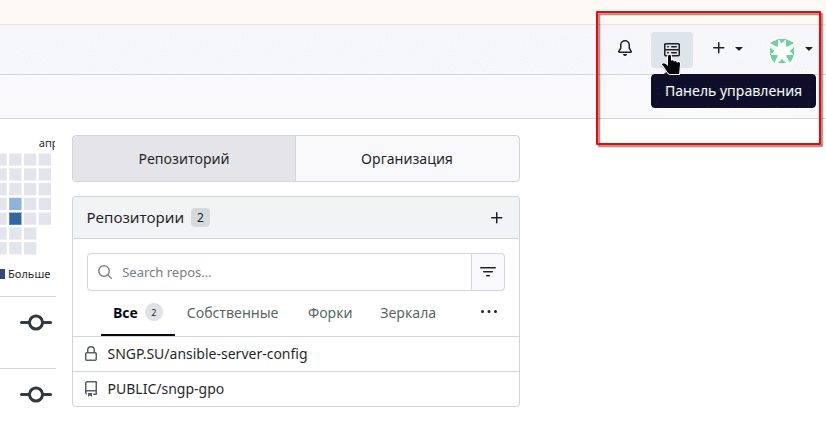Screen dimensions: 826x426
Task: Click the upper commit icon in activity feed
Action: [36, 322]
